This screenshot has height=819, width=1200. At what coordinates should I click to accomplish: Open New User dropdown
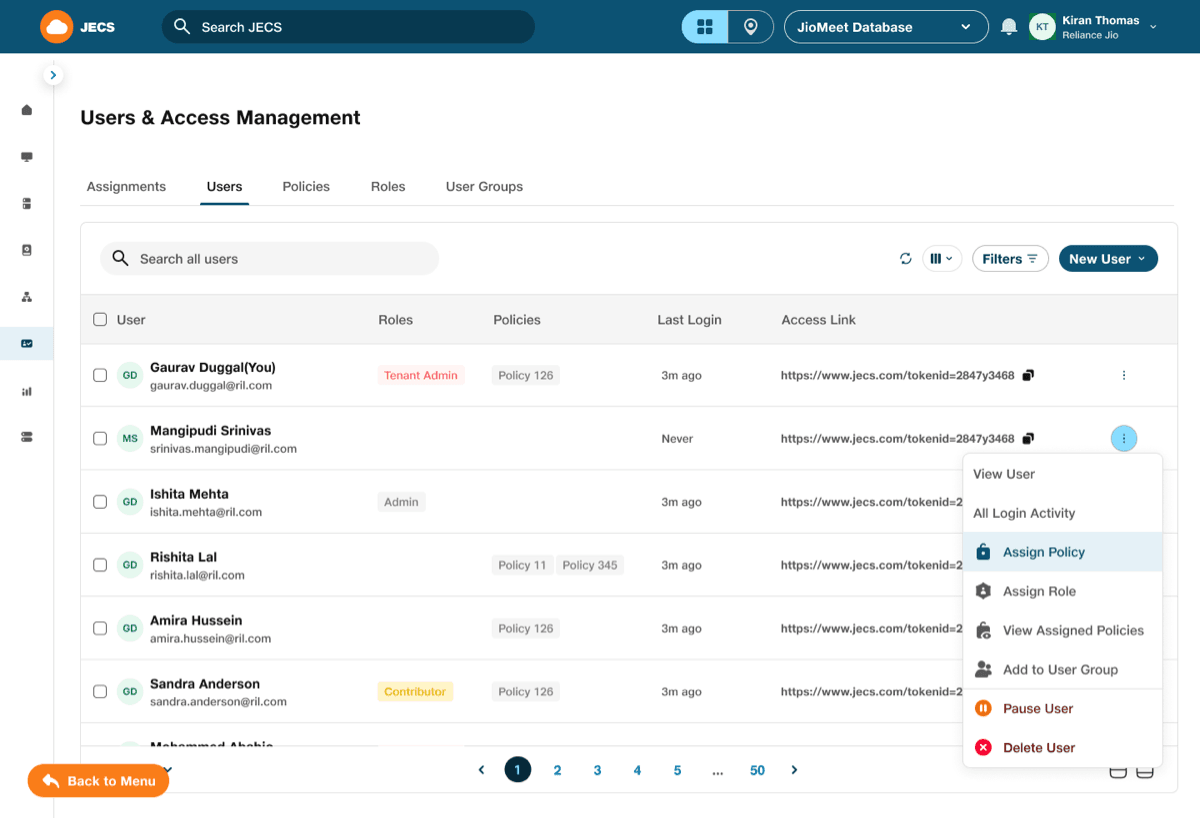coord(1108,259)
